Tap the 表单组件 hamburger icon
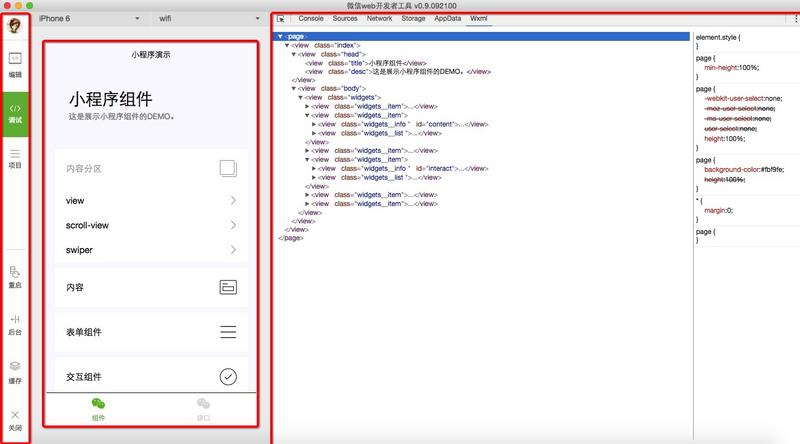Screen dimensions: 800x444 pos(228,332)
